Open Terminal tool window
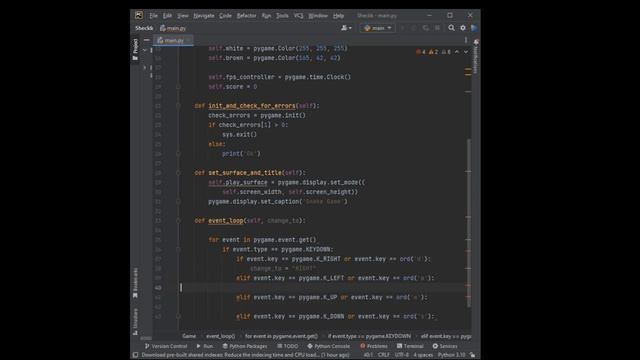640x360 pixels. (410, 346)
